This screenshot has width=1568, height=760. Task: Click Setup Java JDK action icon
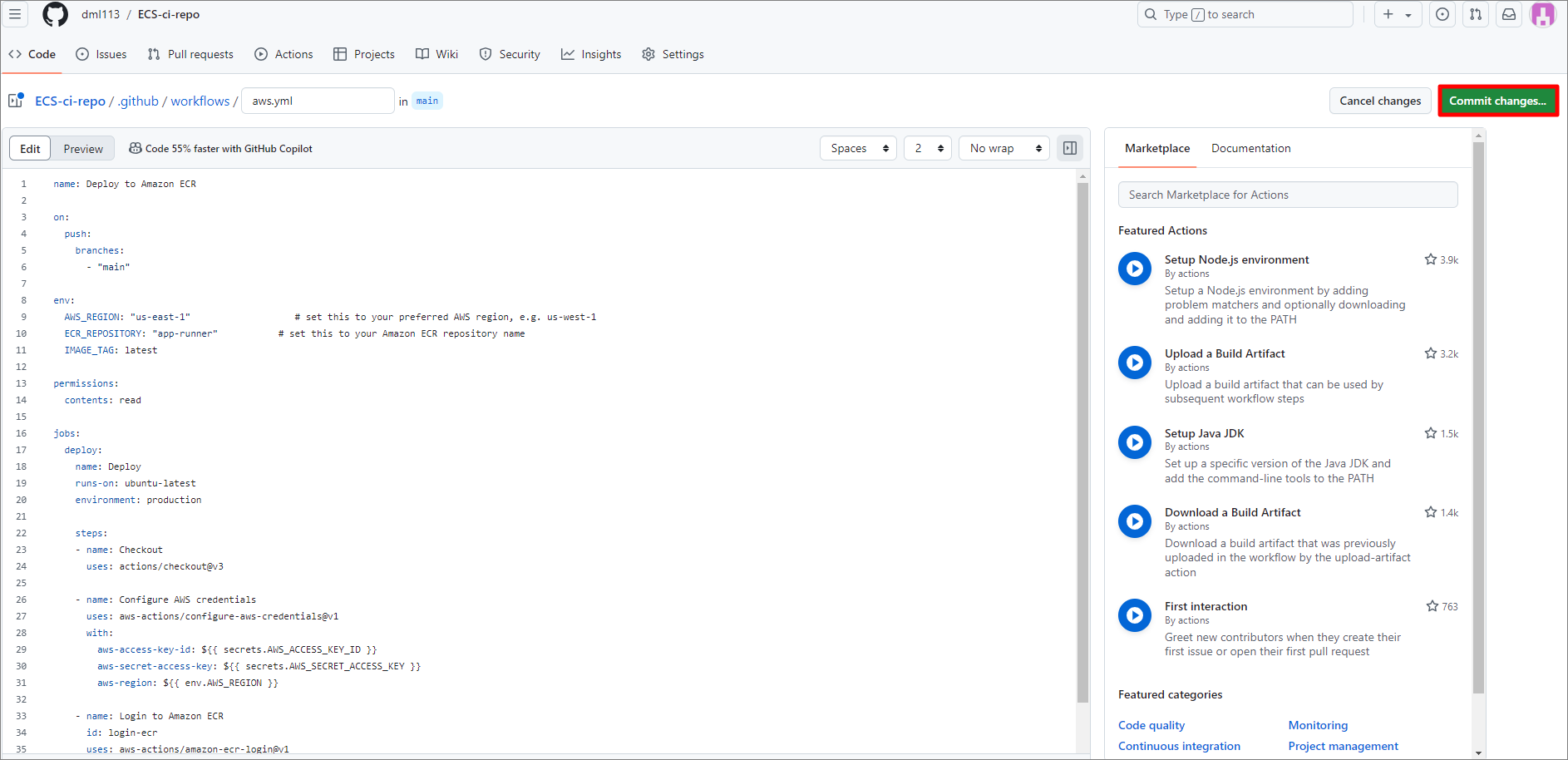pos(1135,442)
